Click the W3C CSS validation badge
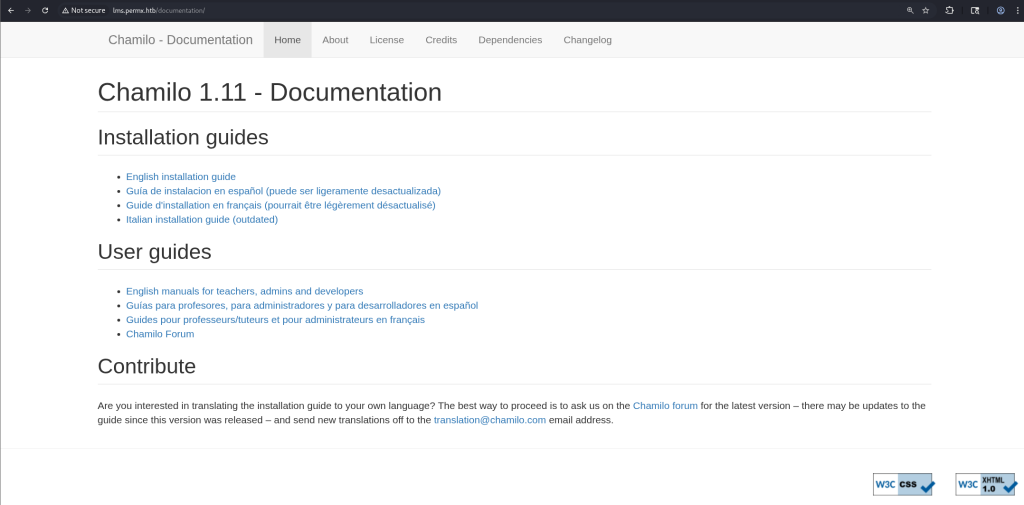Image resolution: width=1024 pixels, height=505 pixels. tap(903, 484)
